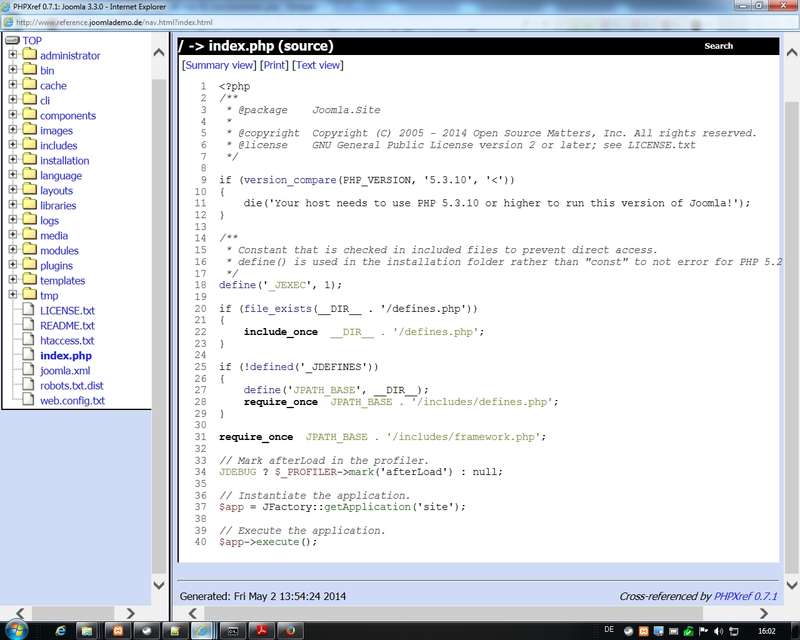The image size is (800, 640).
Task: Launch Internet Explorer from the taskbar
Action: 62,630
